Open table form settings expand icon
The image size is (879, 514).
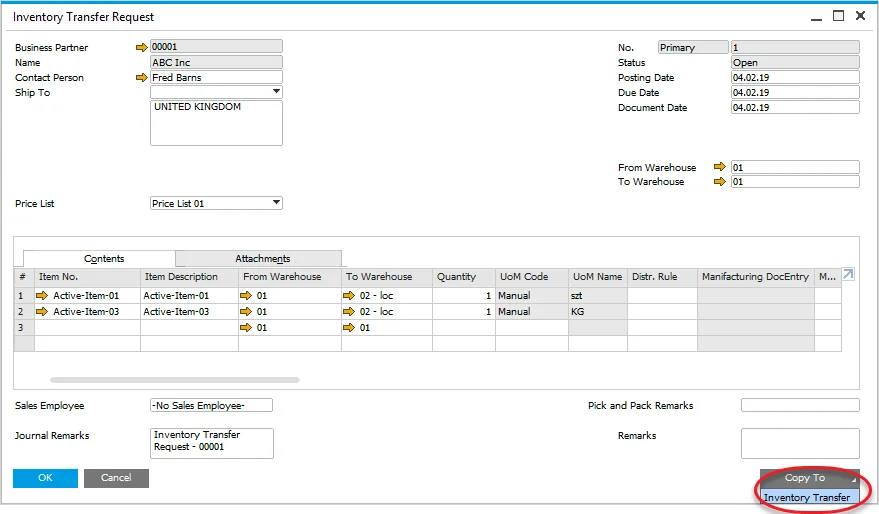(849, 275)
